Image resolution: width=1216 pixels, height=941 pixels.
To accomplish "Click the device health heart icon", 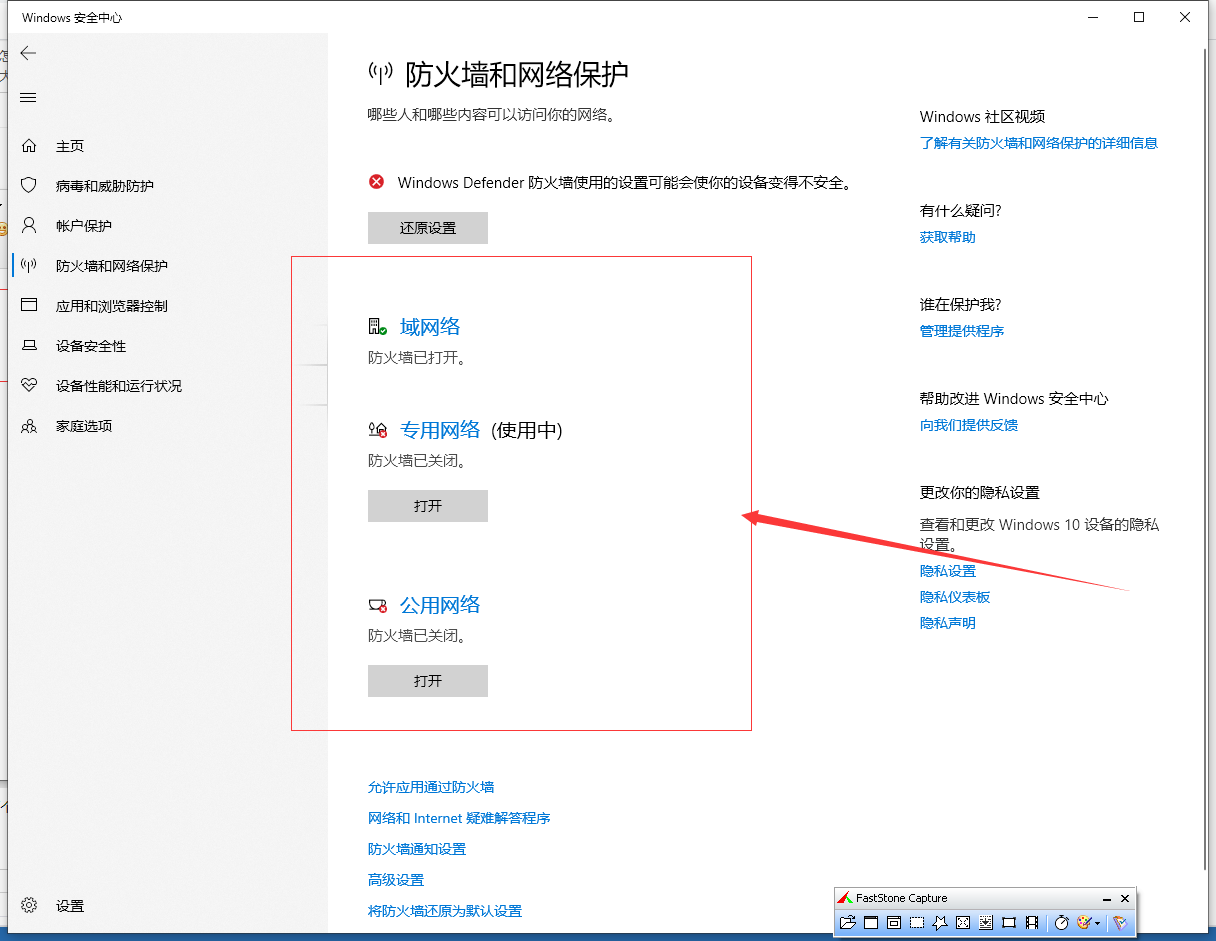I will pos(29,385).
